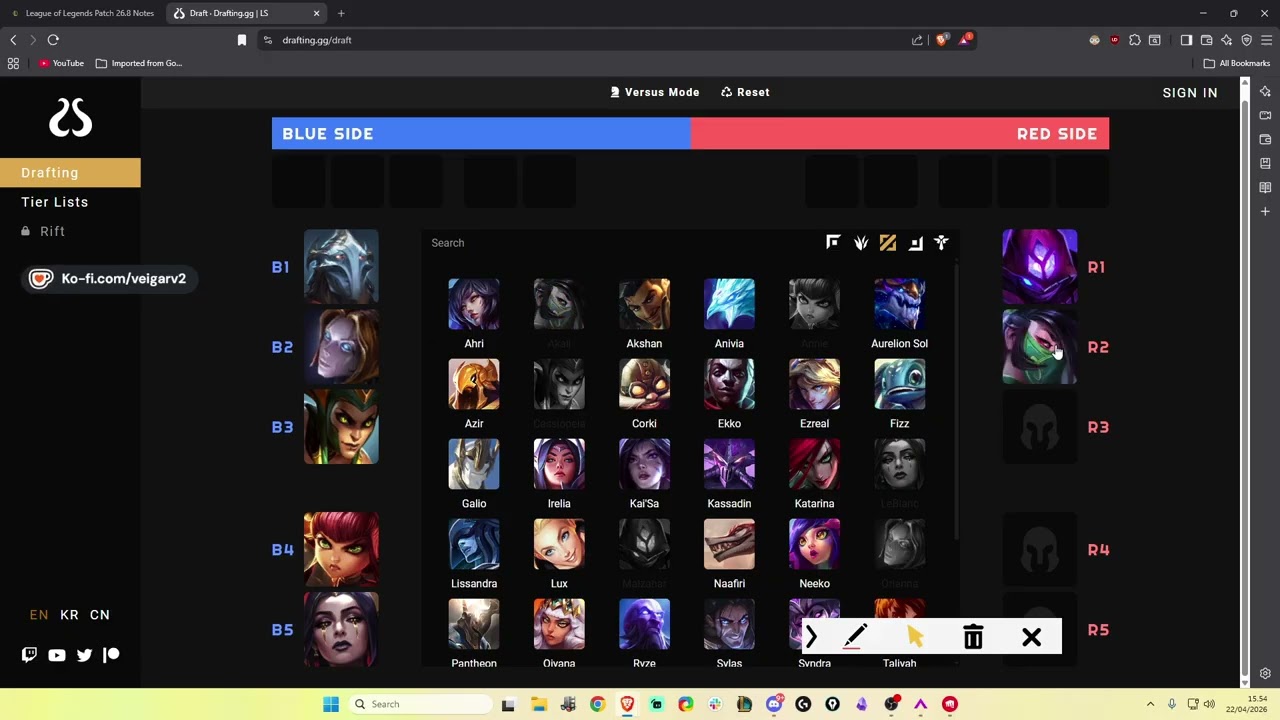Select the Ezreal champion icon
Image resolution: width=1280 pixels, height=720 pixels.
[x=814, y=384]
